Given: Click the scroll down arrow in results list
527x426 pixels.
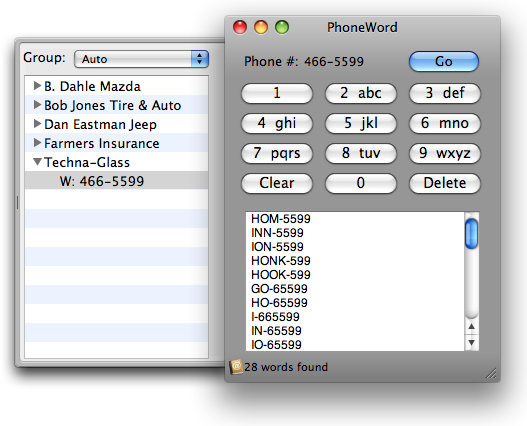Looking at the screenshot, I should (x=472, y=343).
